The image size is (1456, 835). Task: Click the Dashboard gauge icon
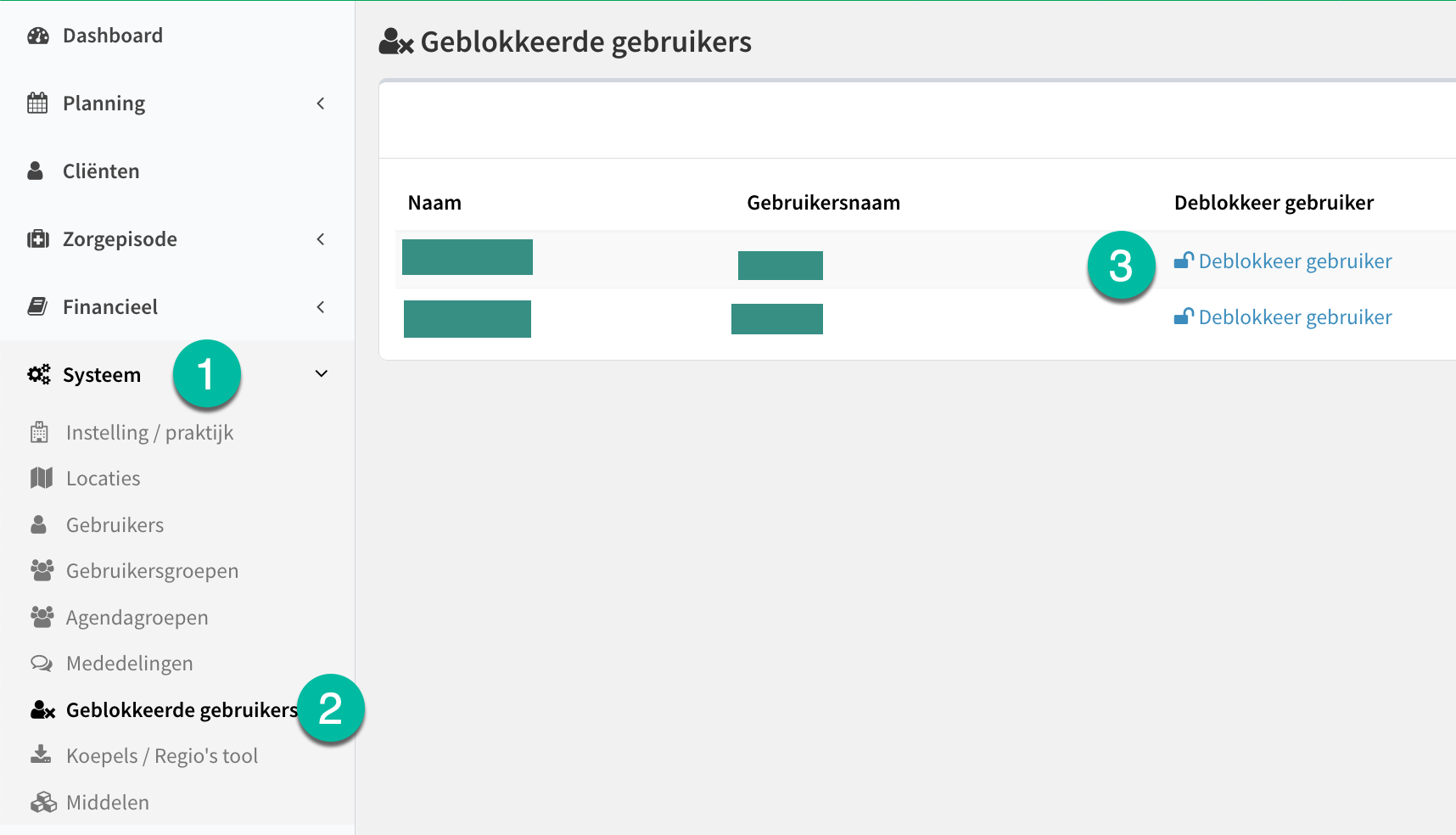pyautogui.click(x=38, y=36)
